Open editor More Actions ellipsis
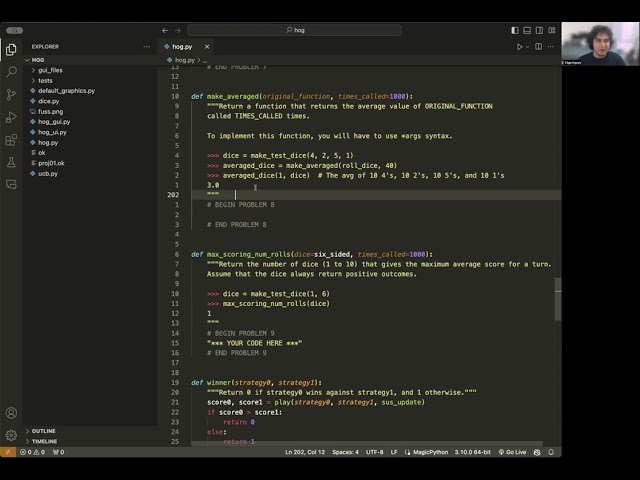This screenshot has height=480, width=640. (551, 47)
